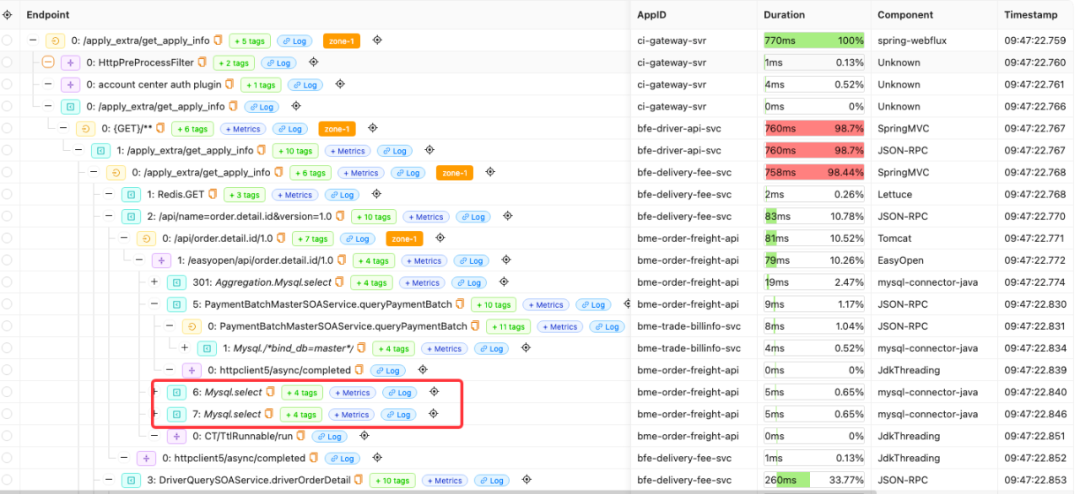
Task: Click the crosshair locate icon on {GET}/** row
Action: click(373, 128)
